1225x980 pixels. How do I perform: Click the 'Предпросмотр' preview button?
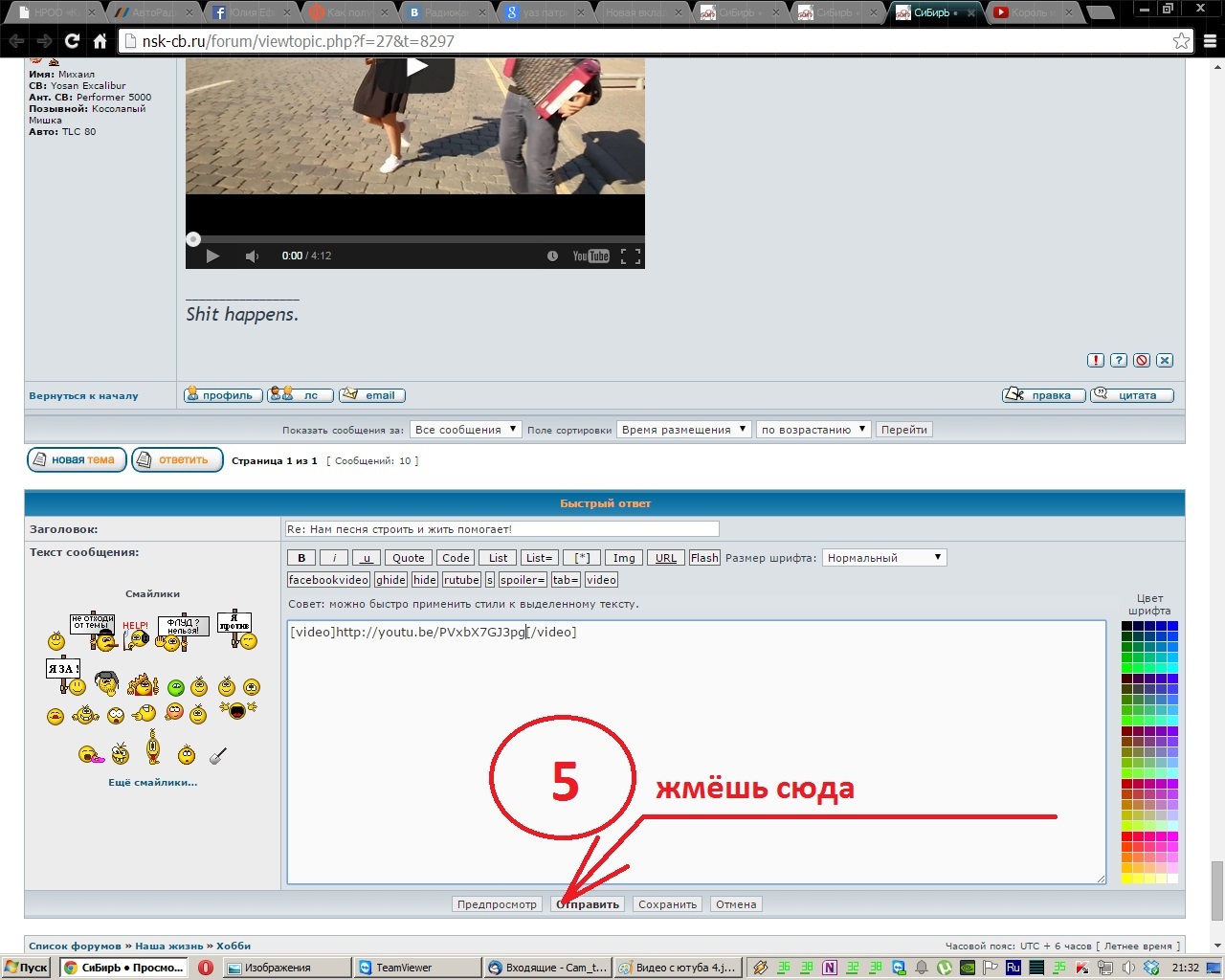coord(497,904)
